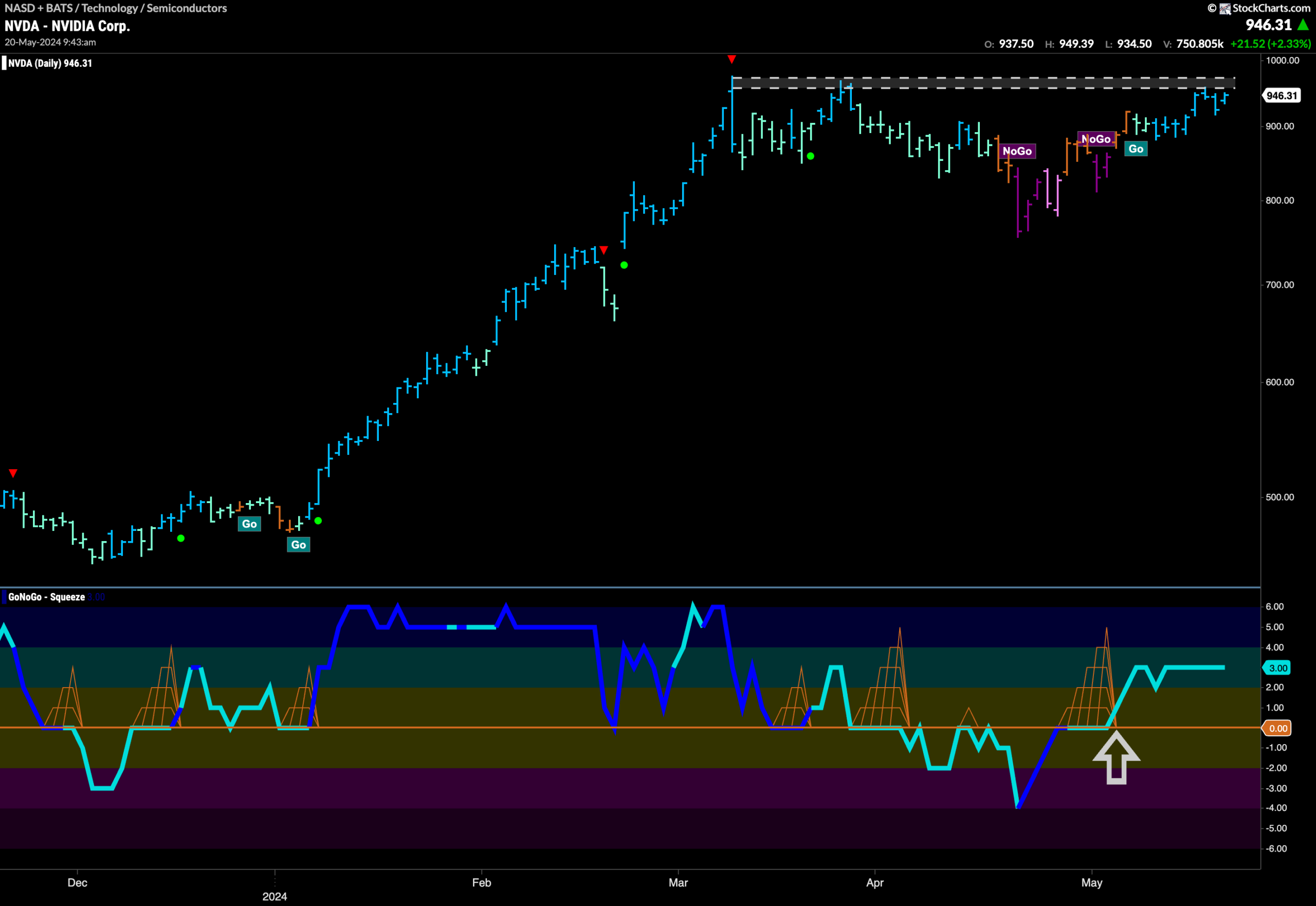Select the green dot marker in mid-December
The height and width of the screenshot is (906, 1316).
(x=180, y=538)
